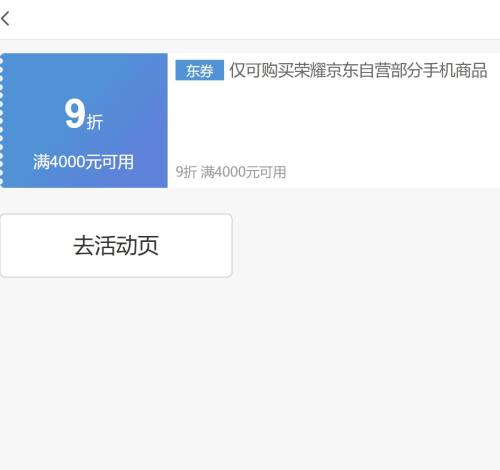
Task: Click the perforated left edge of the coupon
Action: pos(1,120)
